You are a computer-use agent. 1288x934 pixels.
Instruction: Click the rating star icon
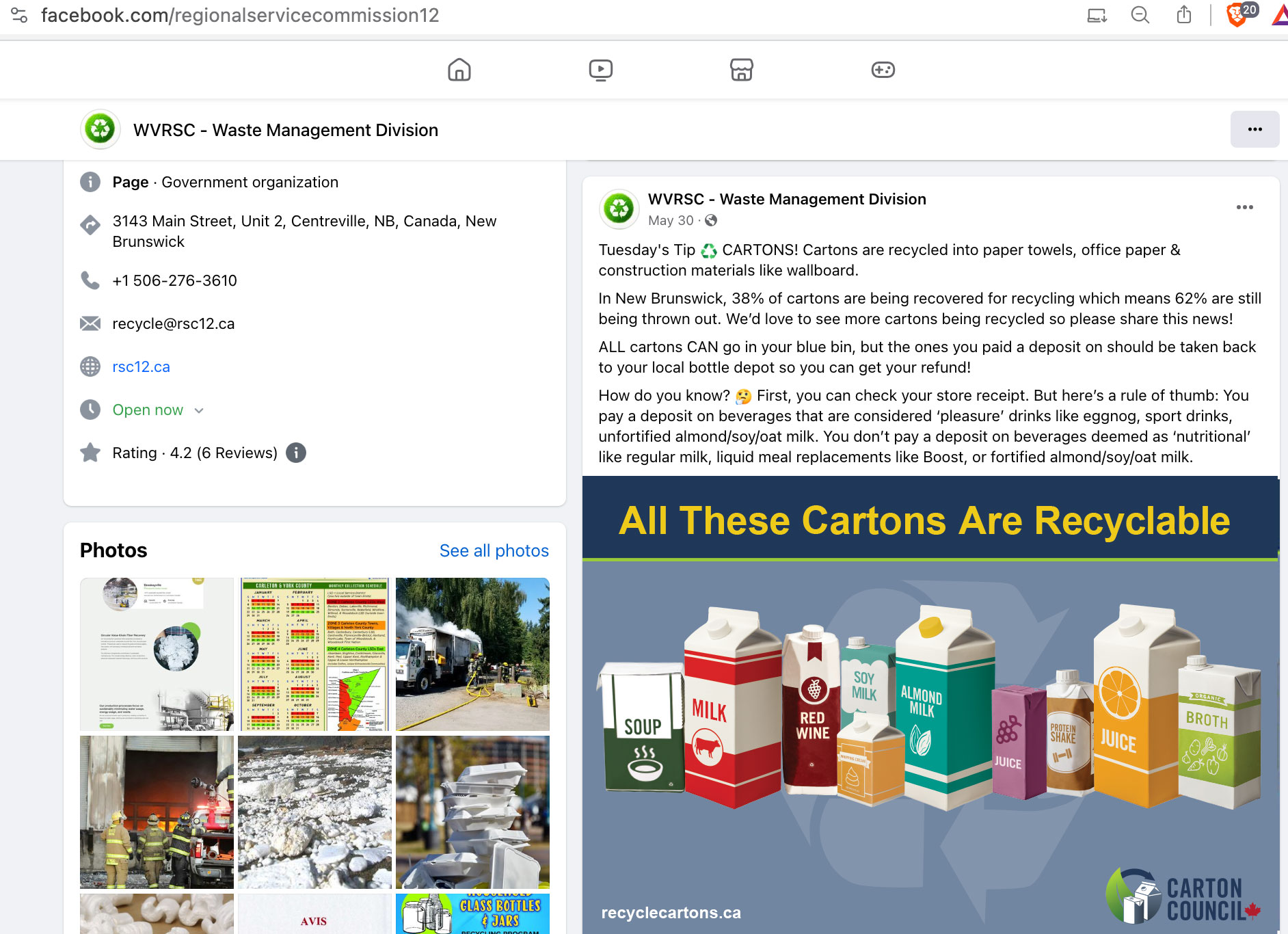[x=90, y=453]
